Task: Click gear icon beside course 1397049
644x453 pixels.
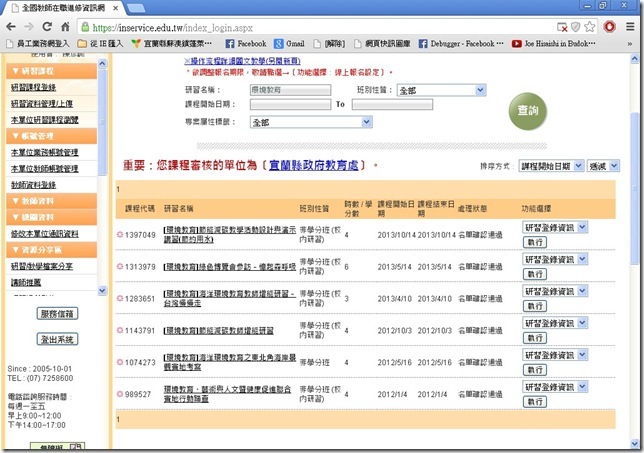Action: 119,233
